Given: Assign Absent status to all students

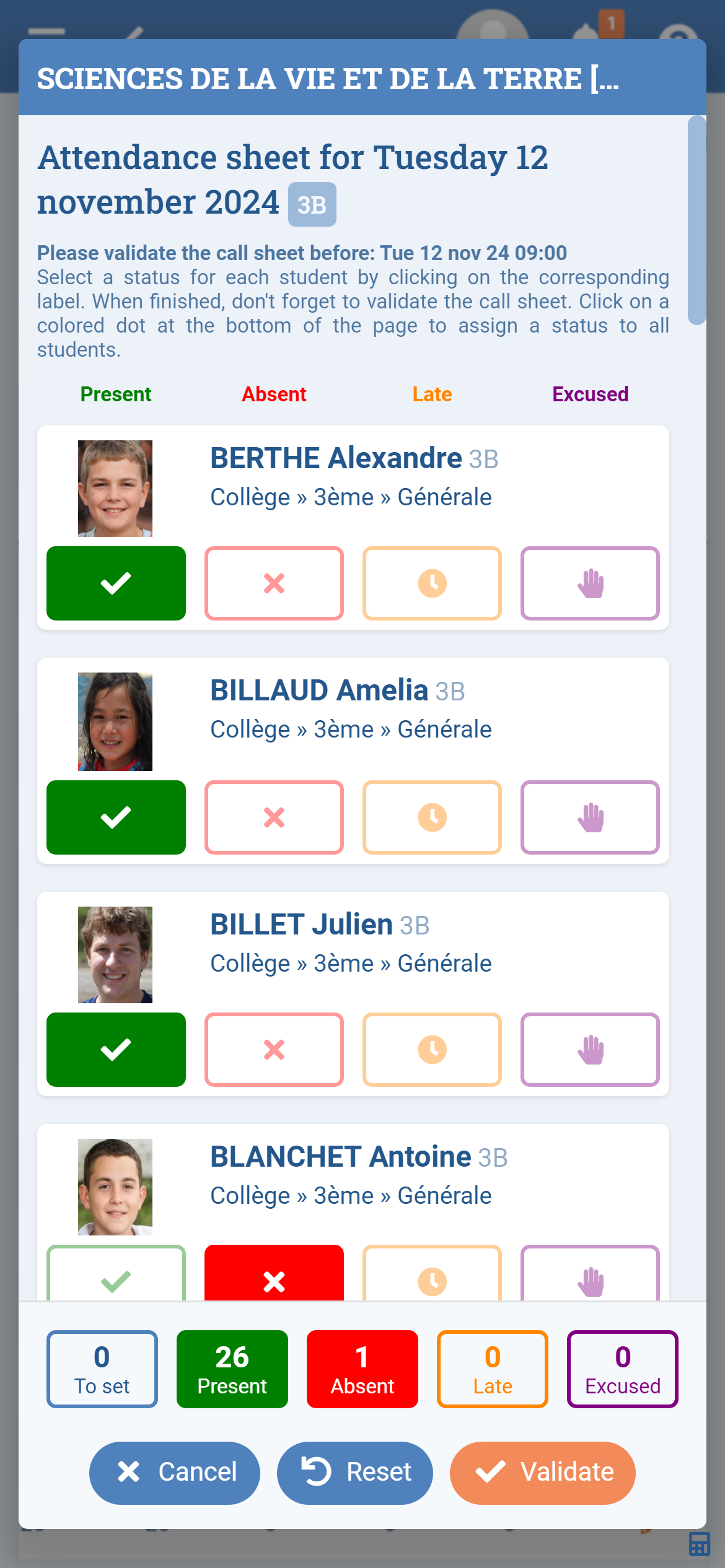Looking at the screenshot, I should coord(362,1369).
